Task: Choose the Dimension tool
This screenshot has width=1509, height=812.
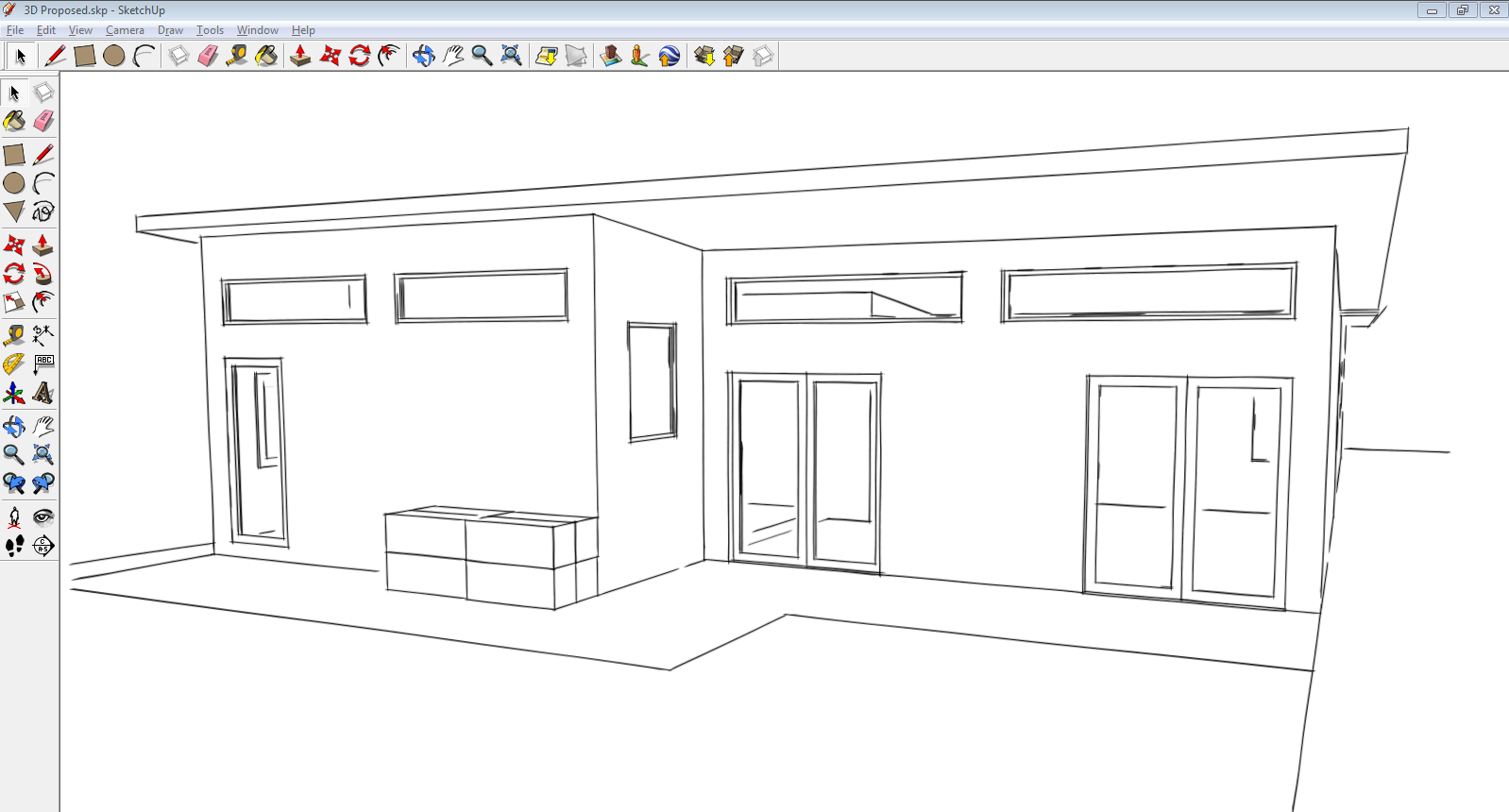Action: [x=43, y=335]
